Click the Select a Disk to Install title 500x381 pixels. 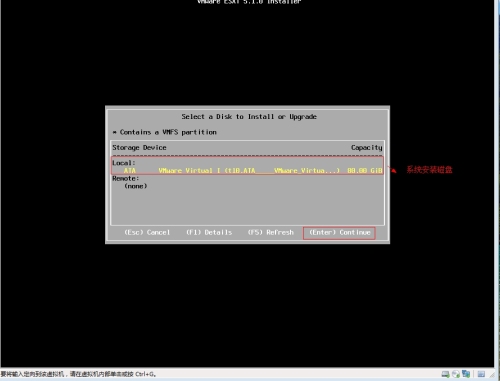pyautogui.click(x=249, y=116)
